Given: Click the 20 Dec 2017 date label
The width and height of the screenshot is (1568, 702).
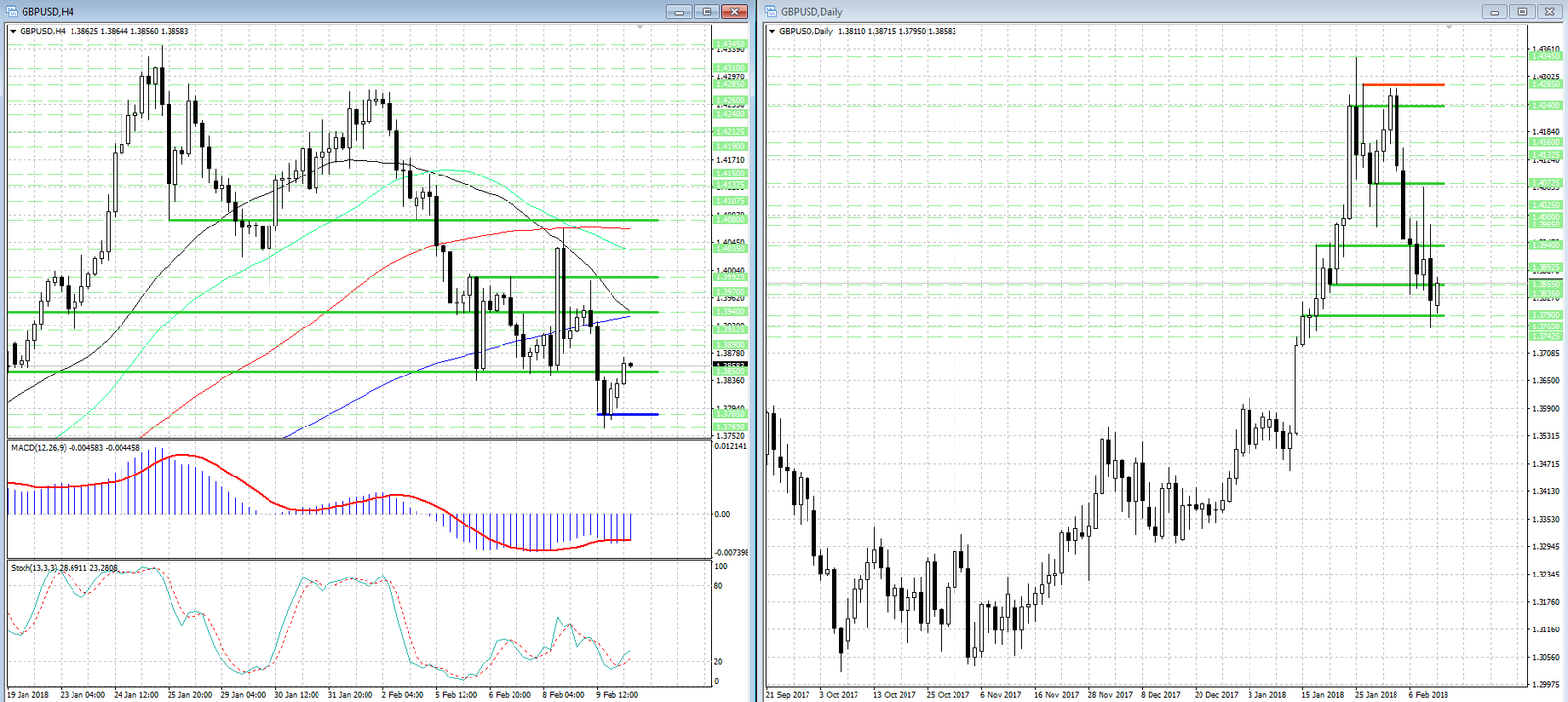Looking at the screenshot, I should 1216,694.
